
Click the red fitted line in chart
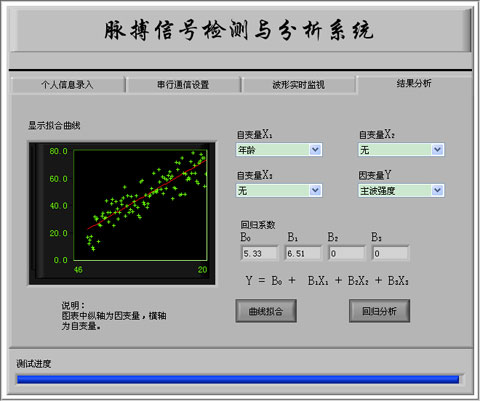pos(147,194)
